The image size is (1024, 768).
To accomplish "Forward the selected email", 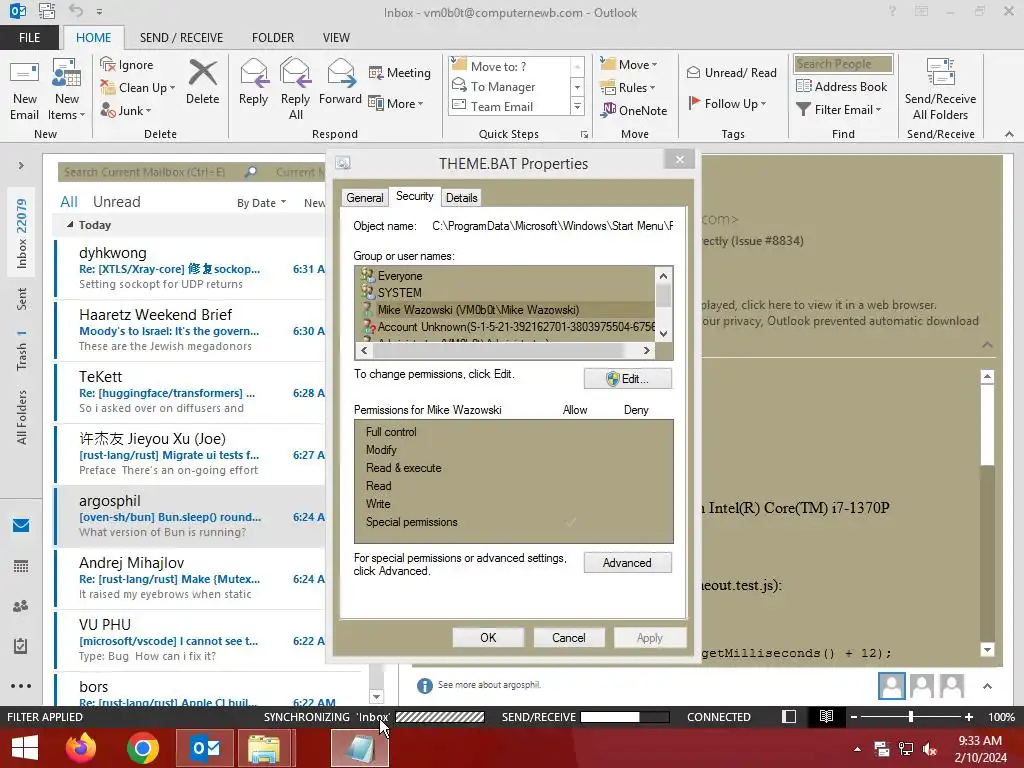I will click(340, 82).
